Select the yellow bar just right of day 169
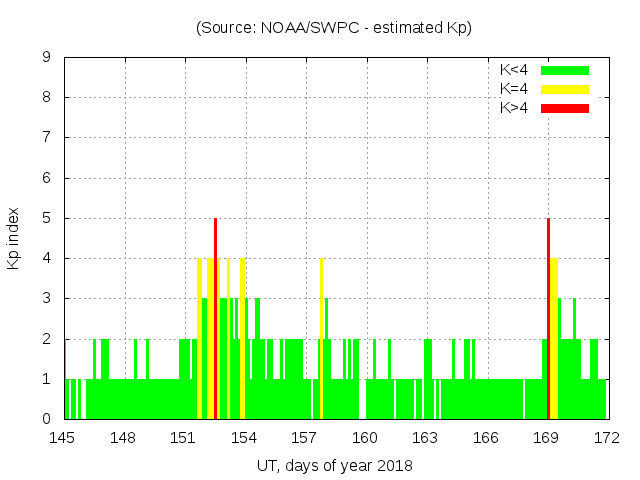Image resolution: width=640 pixels, height=480 pixels. 554,338
